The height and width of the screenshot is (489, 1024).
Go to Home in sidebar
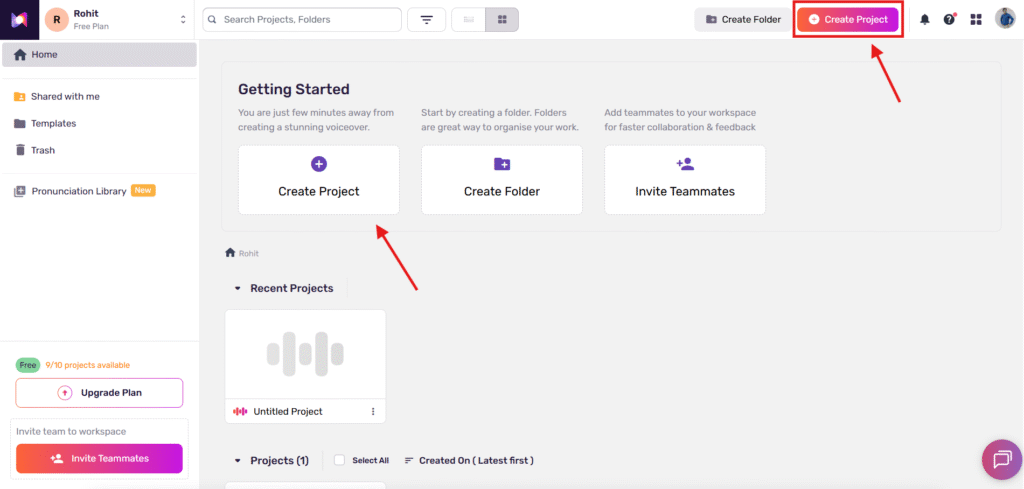click(x=99, y=55)
